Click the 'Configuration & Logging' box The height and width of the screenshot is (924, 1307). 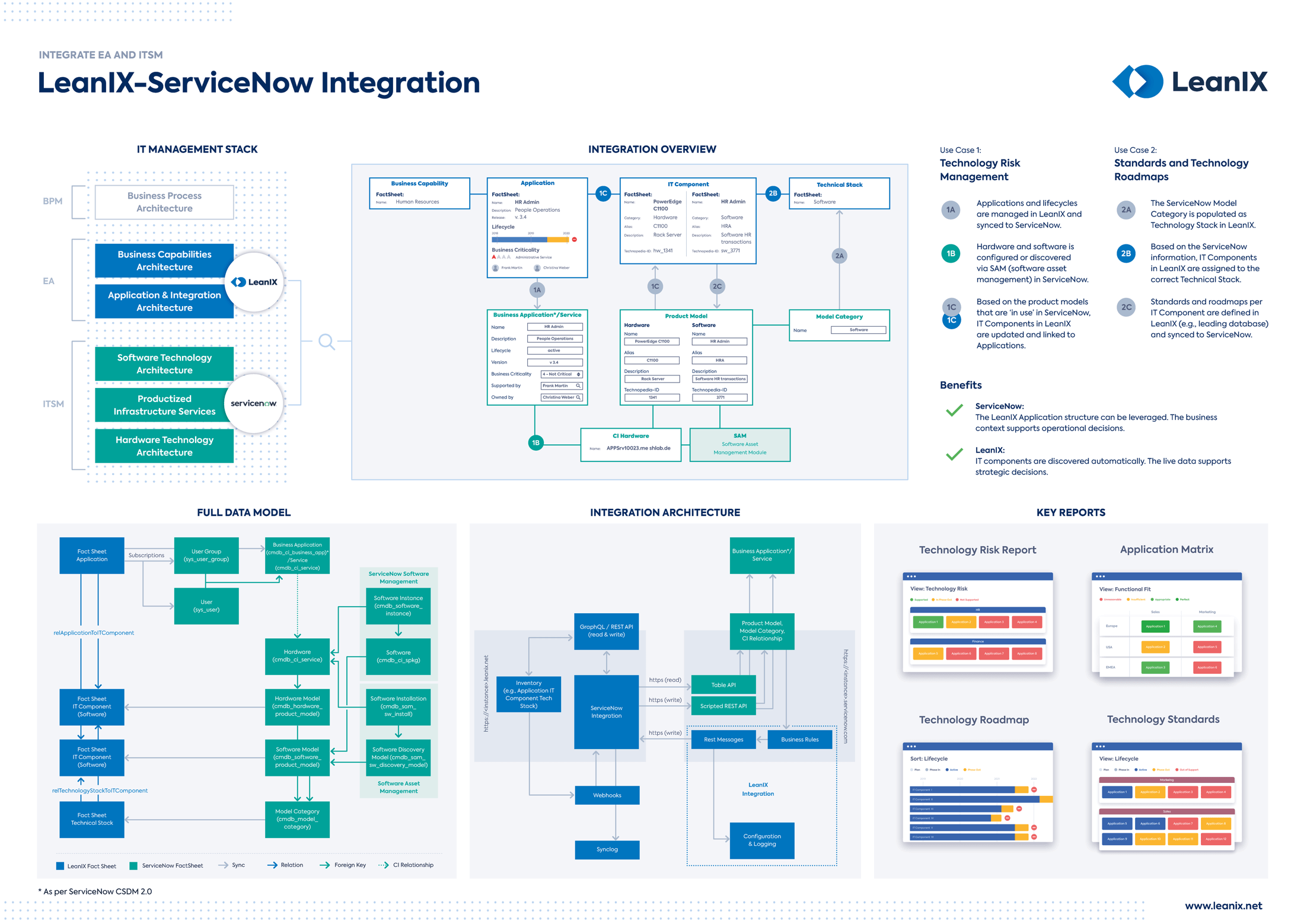(x=762, y=840)
